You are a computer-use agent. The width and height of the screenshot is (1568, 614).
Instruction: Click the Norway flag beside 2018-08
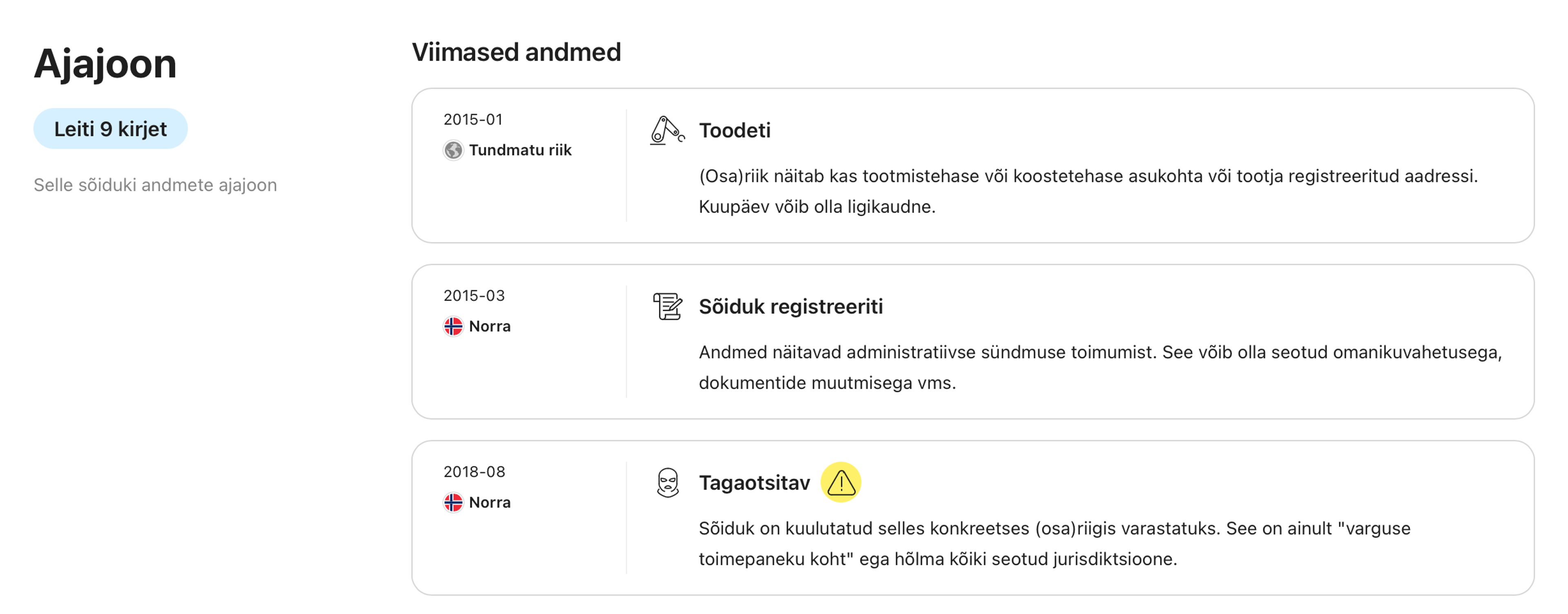click(453, 503)
